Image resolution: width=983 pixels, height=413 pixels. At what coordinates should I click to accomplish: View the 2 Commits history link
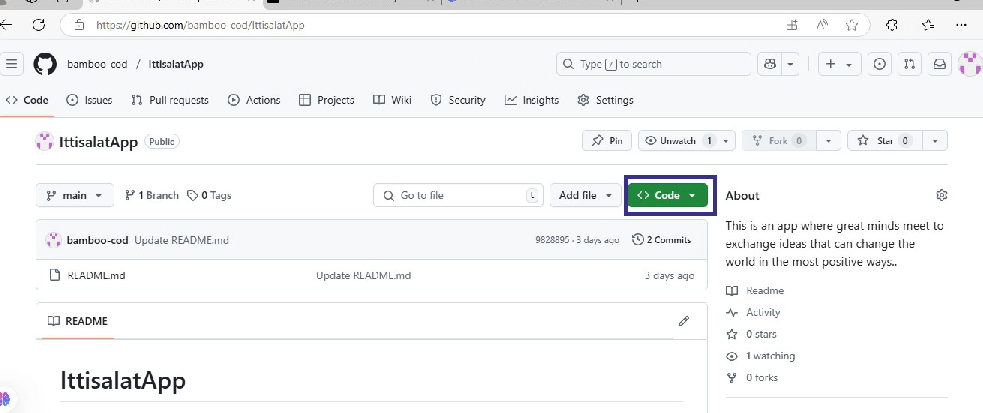coord(661,239)
